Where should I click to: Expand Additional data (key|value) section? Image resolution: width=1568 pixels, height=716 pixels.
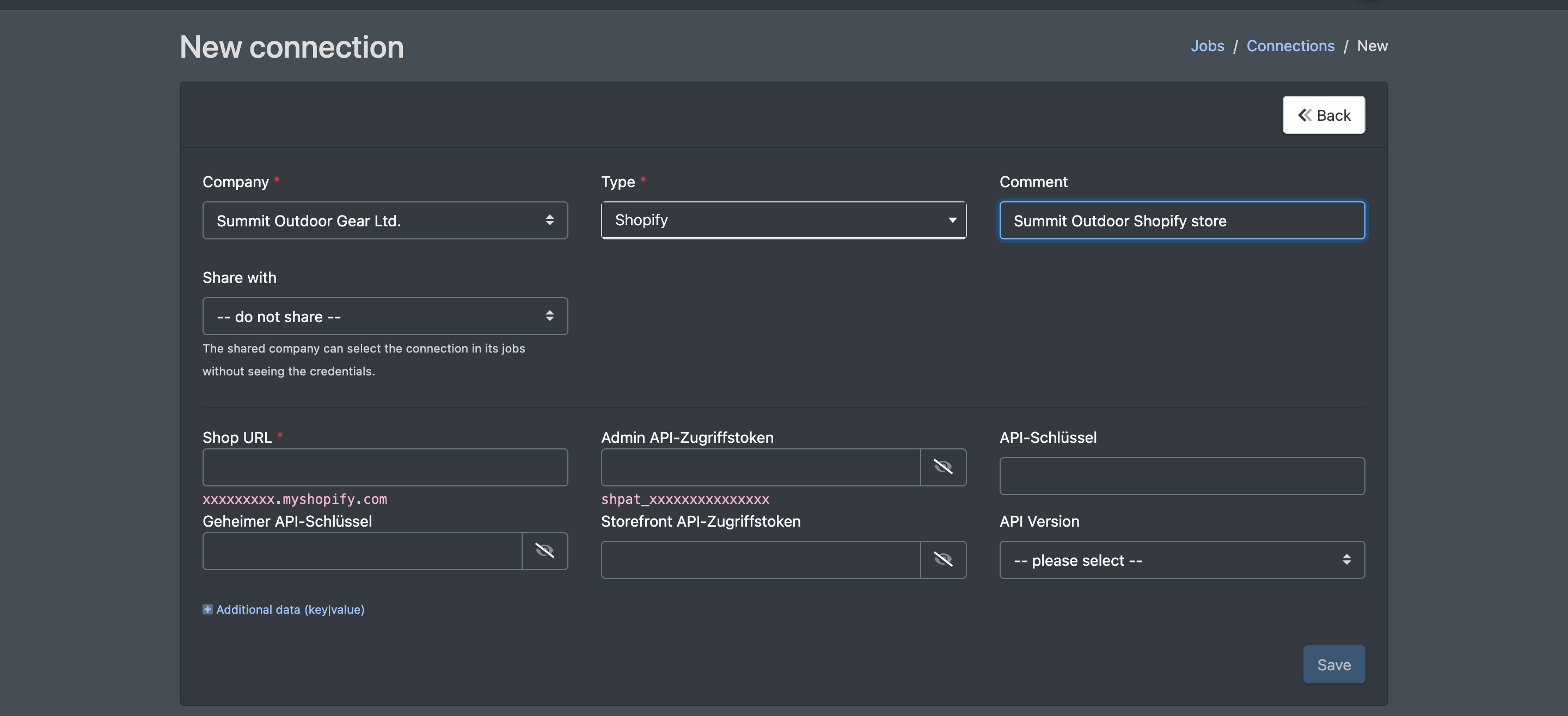click(x=284, y=609)
